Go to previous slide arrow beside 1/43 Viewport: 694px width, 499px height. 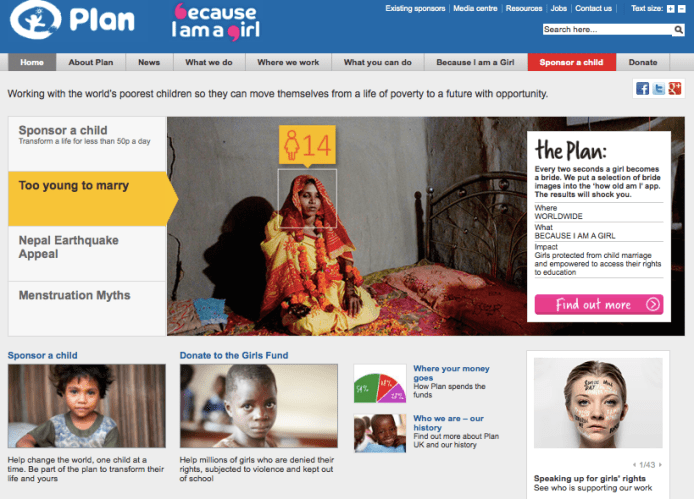tap(634, 465)
